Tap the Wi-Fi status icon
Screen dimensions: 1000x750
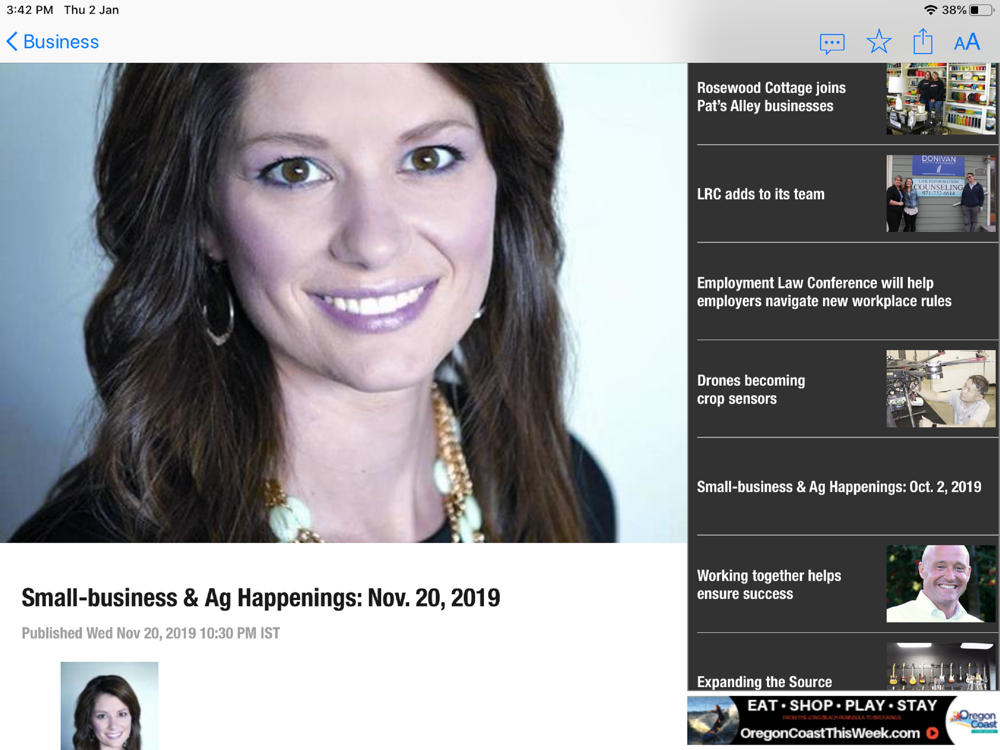931,10
